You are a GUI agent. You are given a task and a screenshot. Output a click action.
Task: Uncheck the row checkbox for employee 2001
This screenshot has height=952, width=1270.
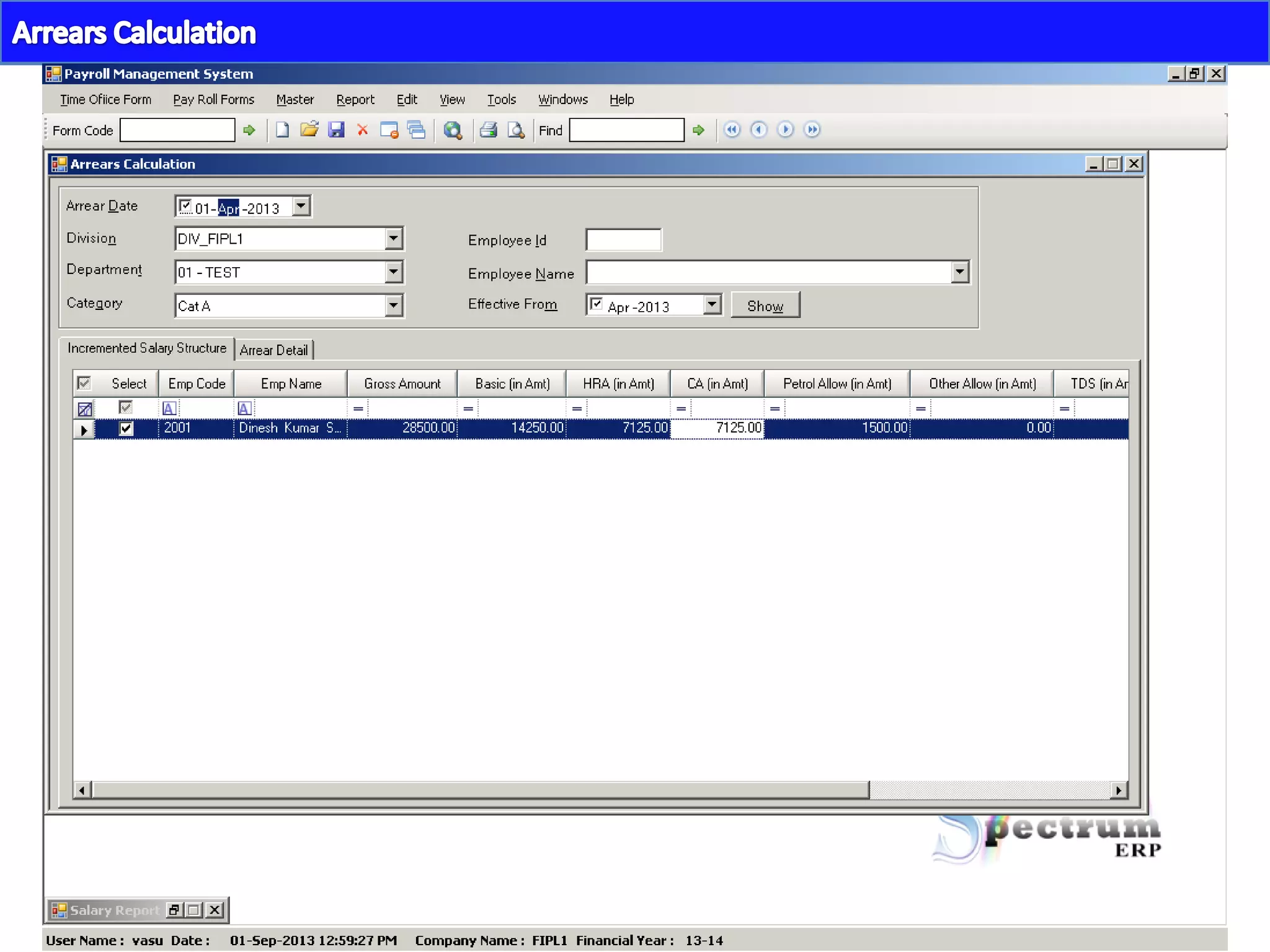click(x=126, y=428)
